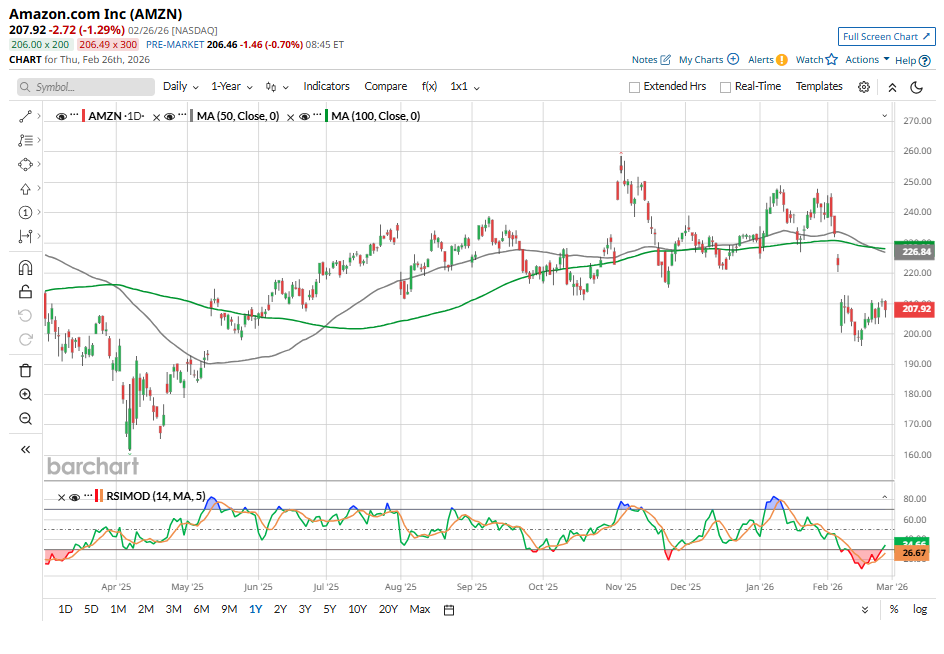Activate the magnet snap tool
The height and width of the screenshot is (654, 944).
click(25, 267)
